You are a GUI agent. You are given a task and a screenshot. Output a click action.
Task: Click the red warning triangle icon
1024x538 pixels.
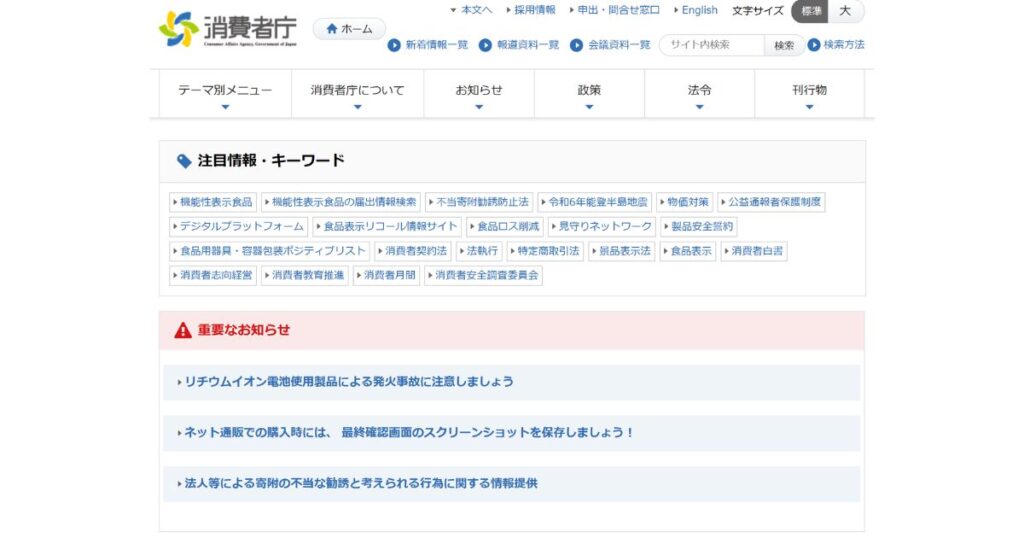click(183, 330)
